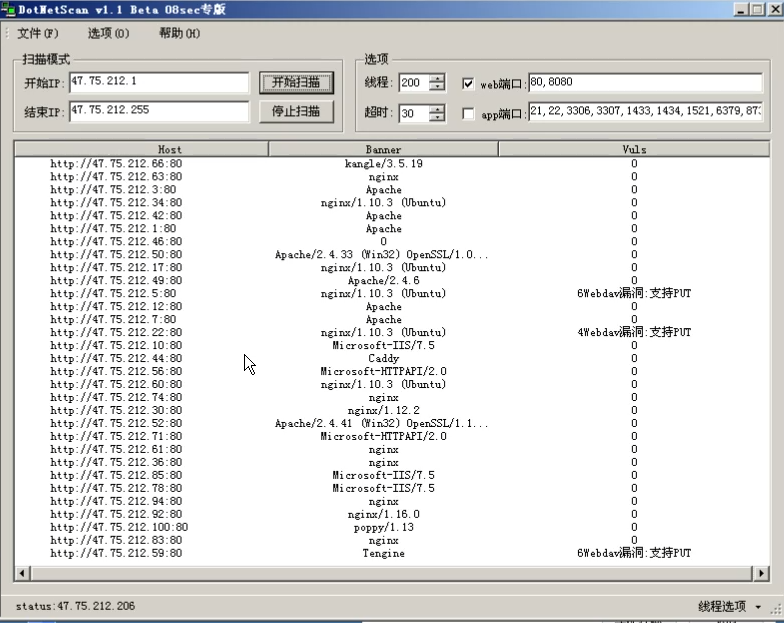Sort results by the Banner column header
784x623 pixels.
383,149
